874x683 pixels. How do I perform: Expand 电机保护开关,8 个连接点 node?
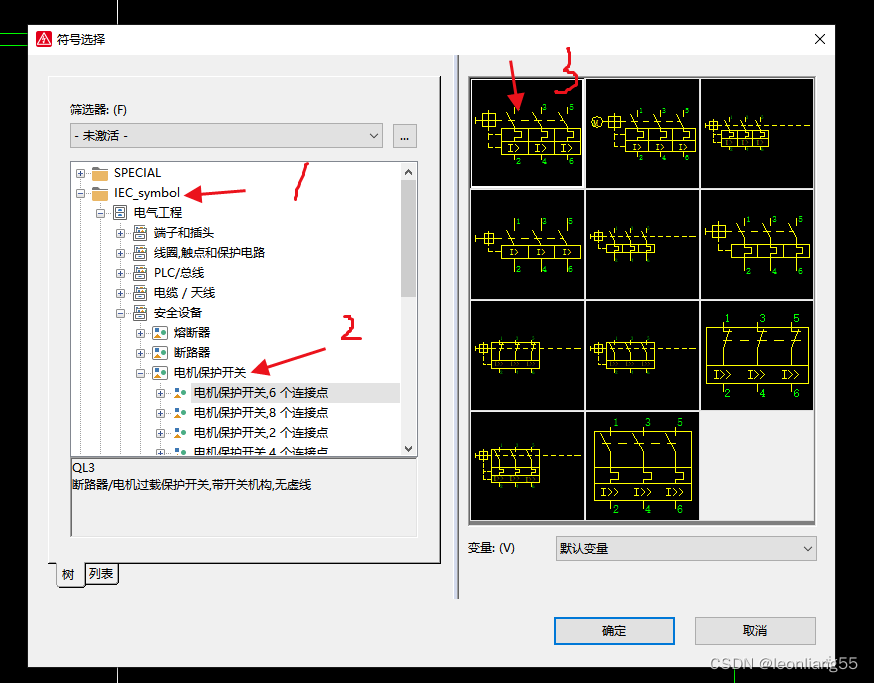pyautogui.click(x=161, y=413)
